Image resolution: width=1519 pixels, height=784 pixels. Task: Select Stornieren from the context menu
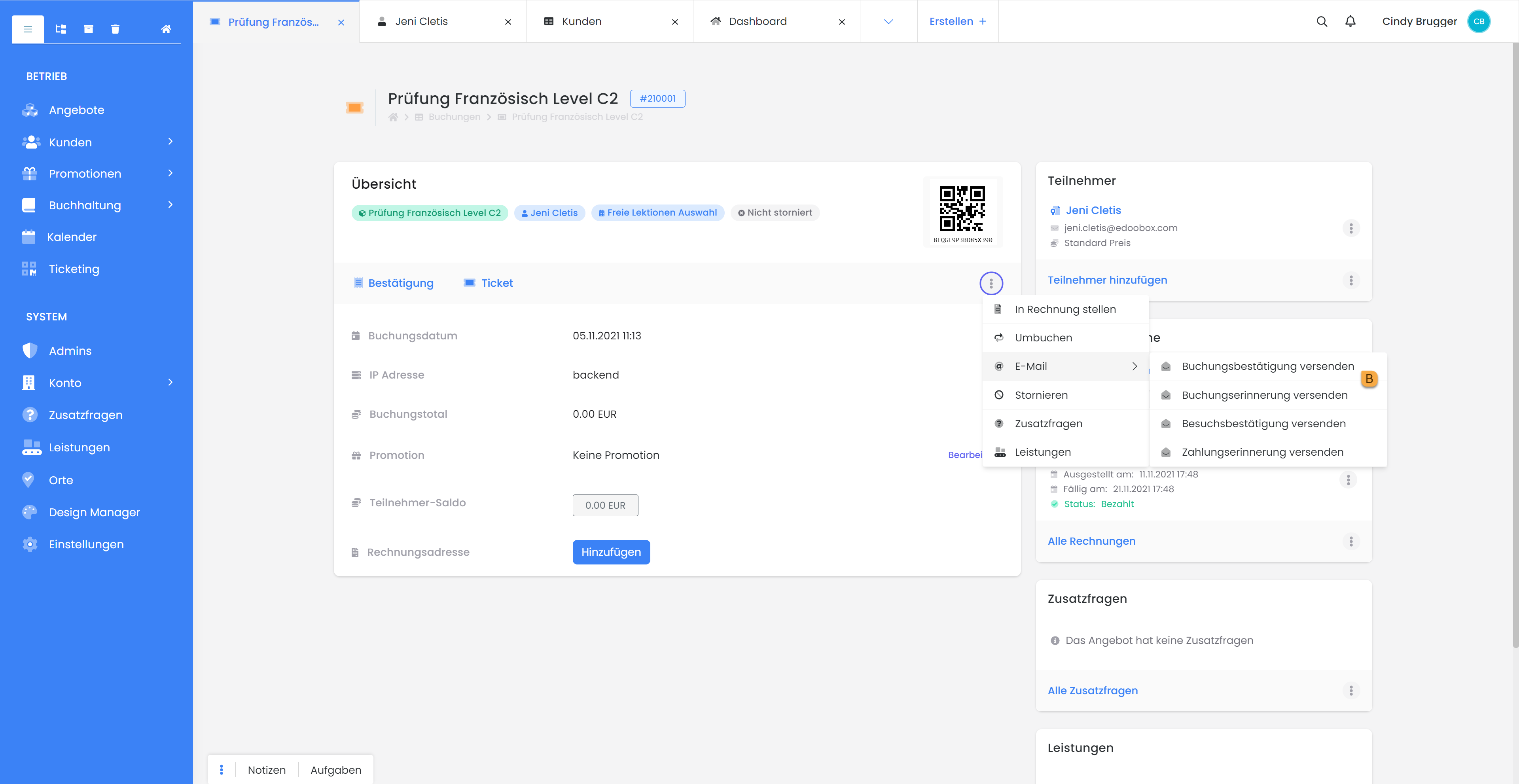pos(1041,395)
